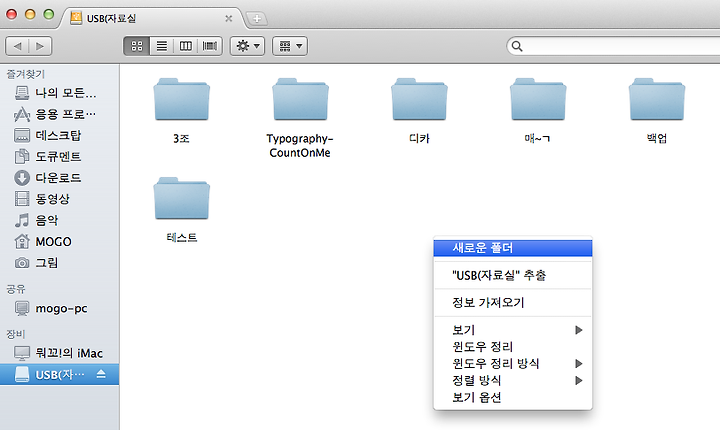Click the green zoom window button

click(48, 14)
